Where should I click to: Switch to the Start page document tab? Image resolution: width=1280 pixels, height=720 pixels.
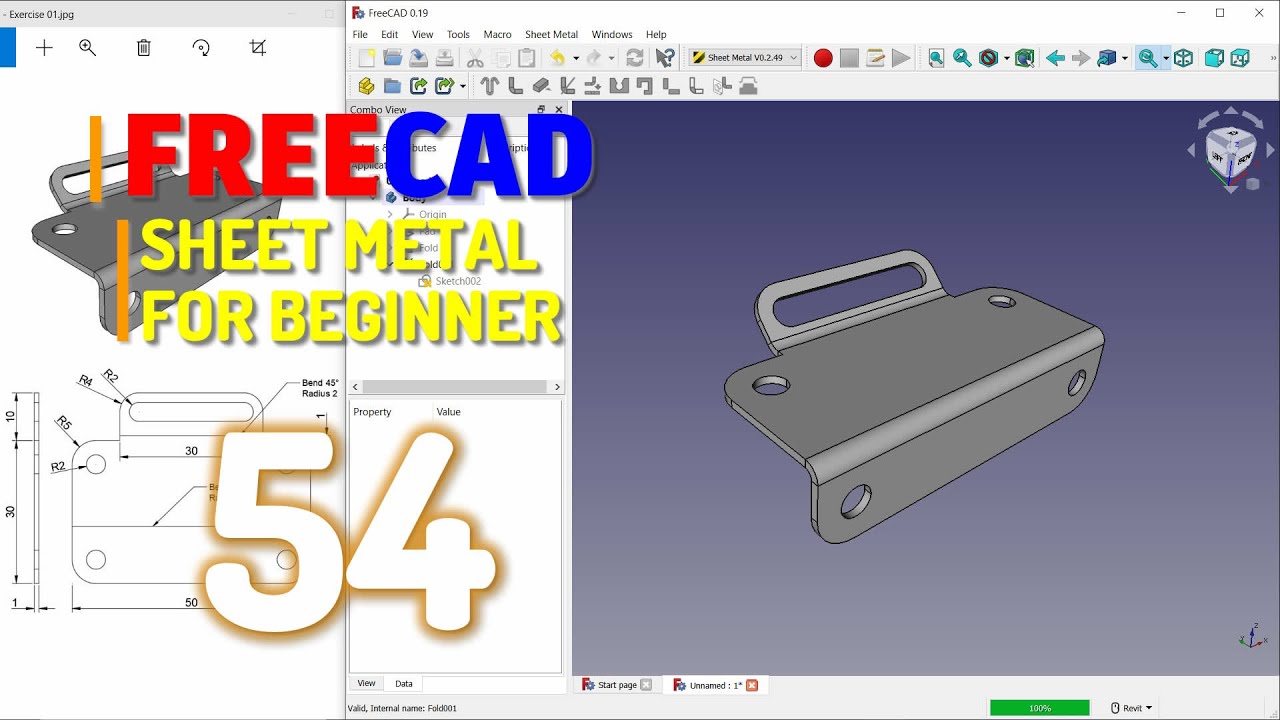[x=616, y=685]
